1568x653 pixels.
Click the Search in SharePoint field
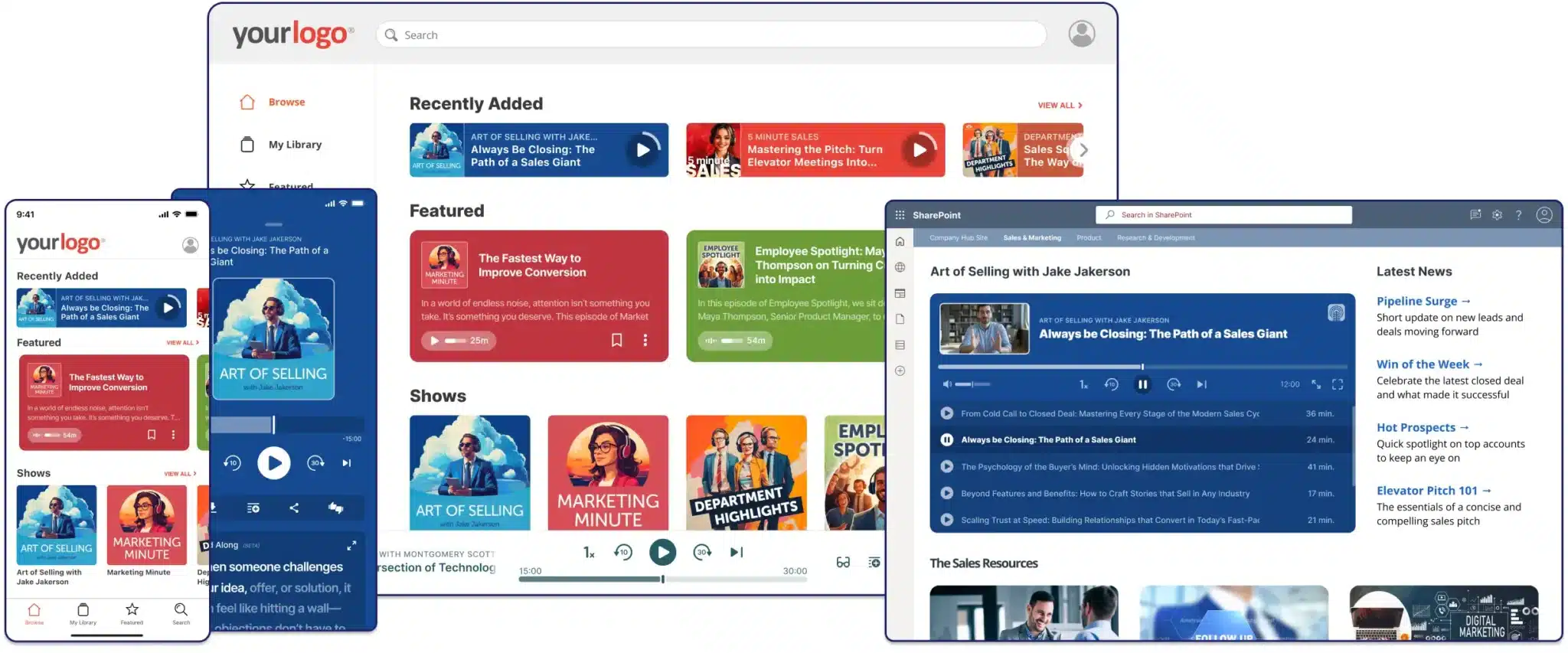(x=1223, y=215)
